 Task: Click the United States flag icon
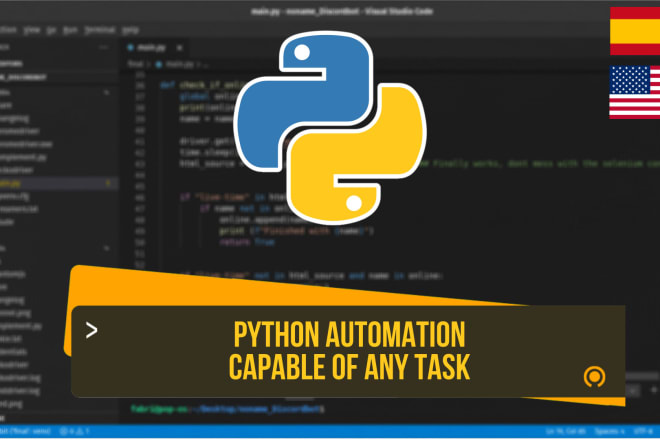pyautogui.click(x=635, y=92)
